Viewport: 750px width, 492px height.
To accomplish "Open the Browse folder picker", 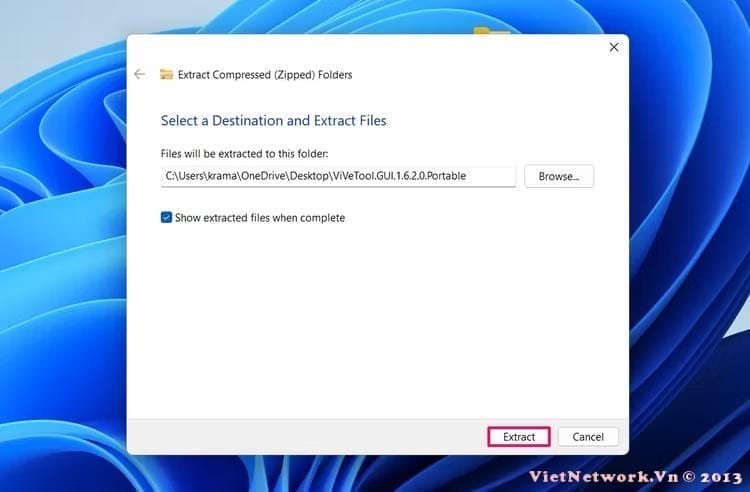I will click(x=558, y=176).
